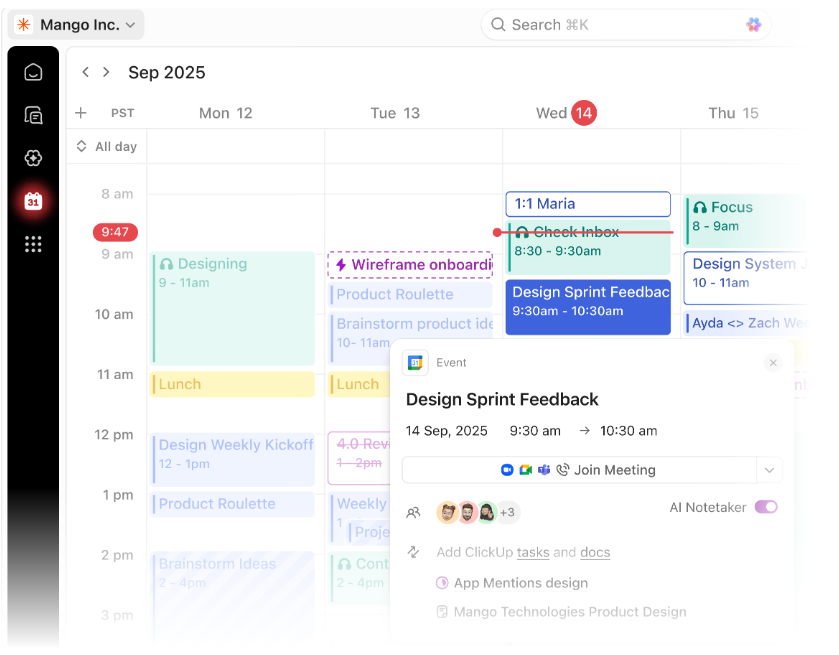Click the plus icon beside PST
The width and height of the screenshot is (839, 655).
coord(81,113)
